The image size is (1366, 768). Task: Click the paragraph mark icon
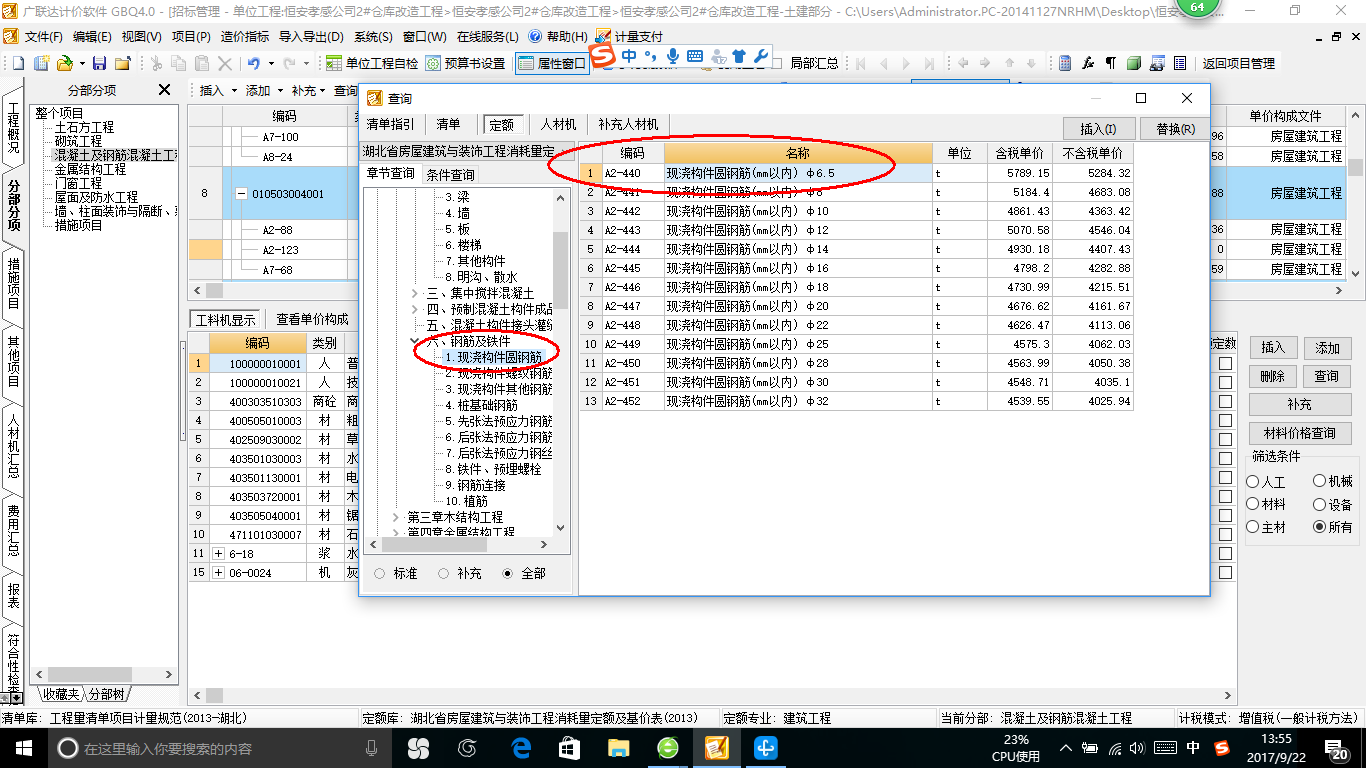coord(1110,63)
